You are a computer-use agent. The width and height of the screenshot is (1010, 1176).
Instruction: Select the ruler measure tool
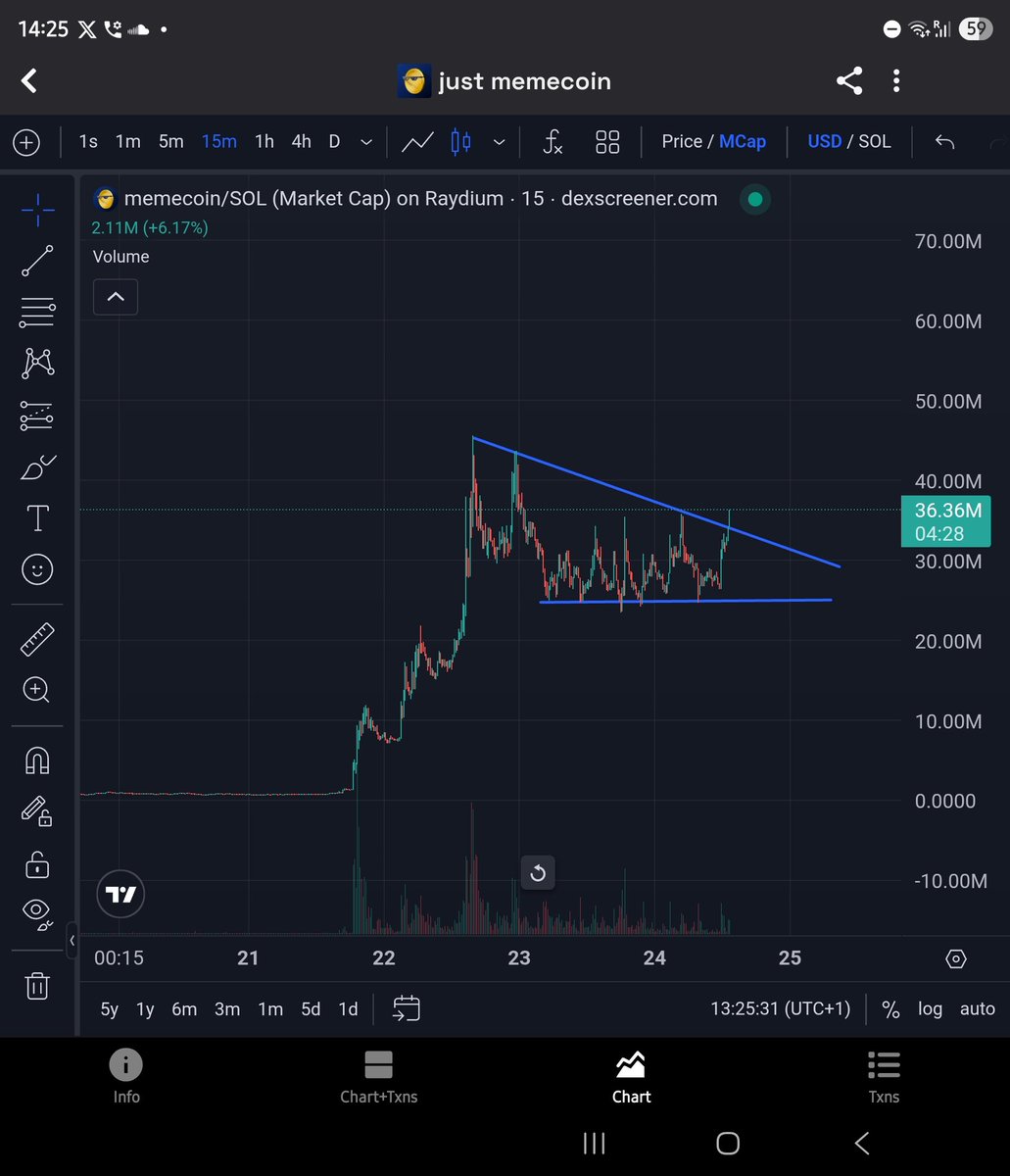pos(36,638)
